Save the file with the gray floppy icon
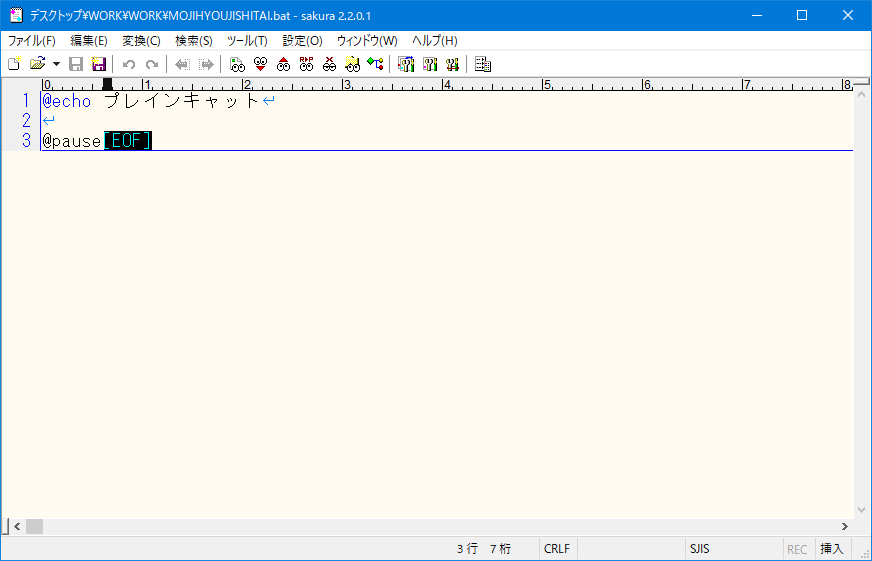The width and height of the screenshot is (872, 561). [76, 64]
